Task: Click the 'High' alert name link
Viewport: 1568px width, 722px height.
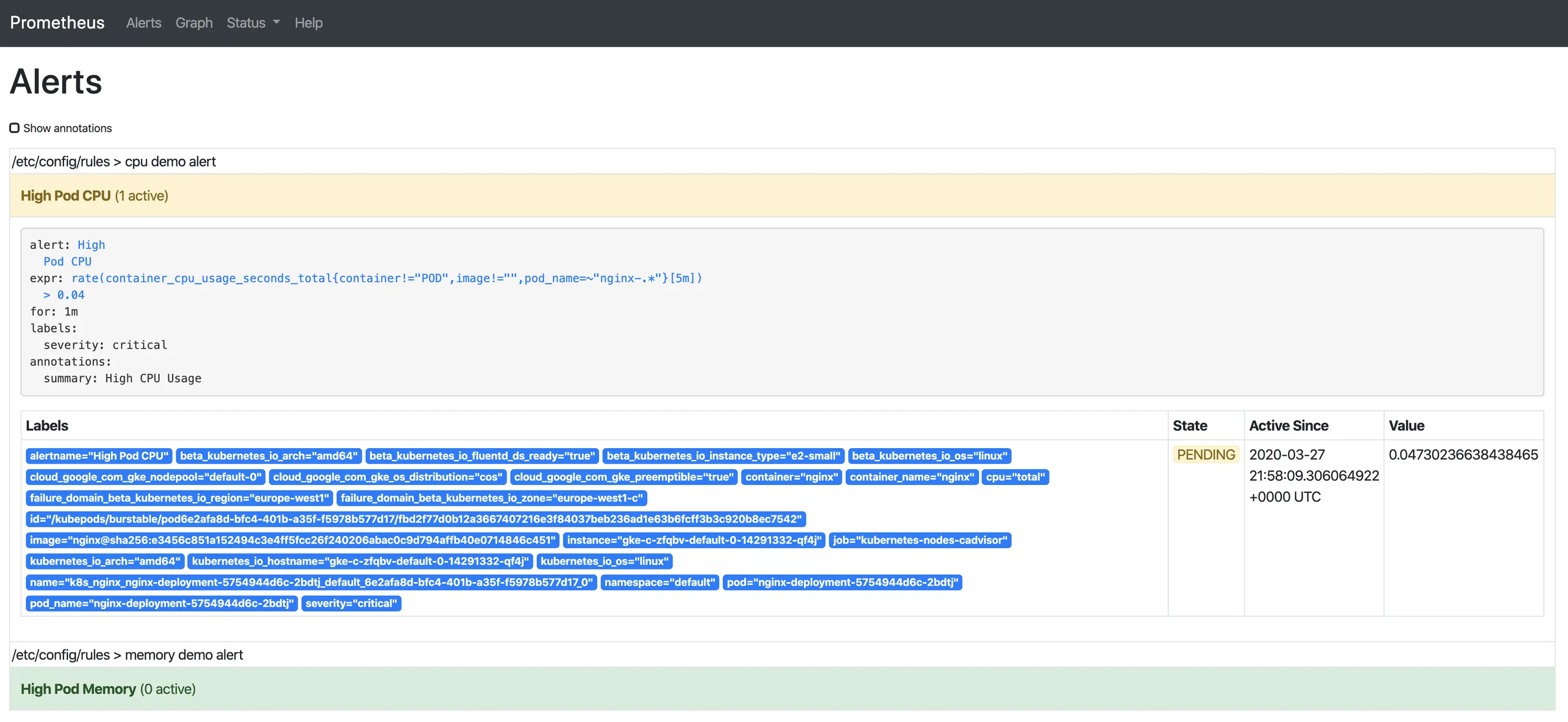Action: [91, 245]
